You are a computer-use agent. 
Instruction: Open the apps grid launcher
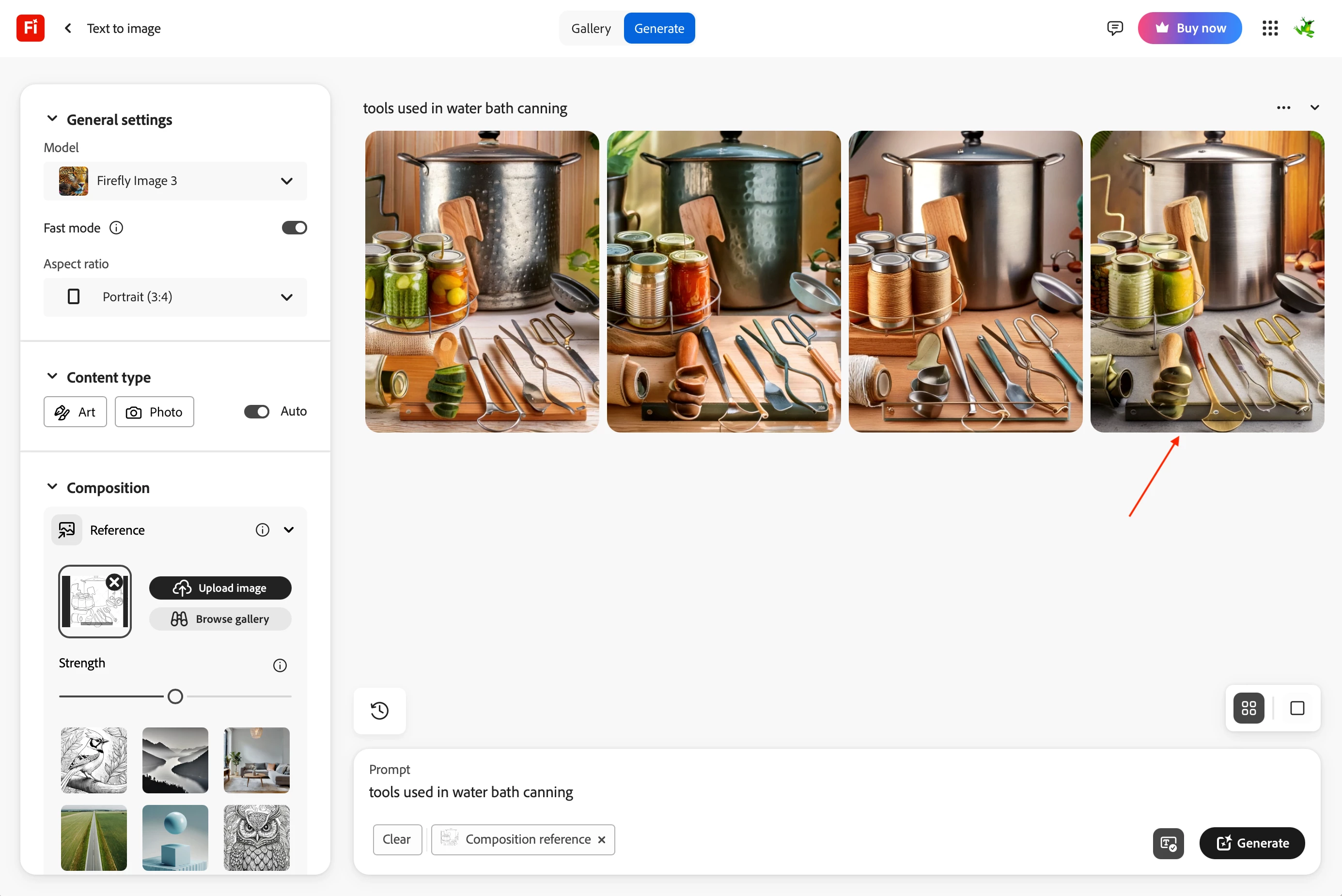click(1269, 28)
